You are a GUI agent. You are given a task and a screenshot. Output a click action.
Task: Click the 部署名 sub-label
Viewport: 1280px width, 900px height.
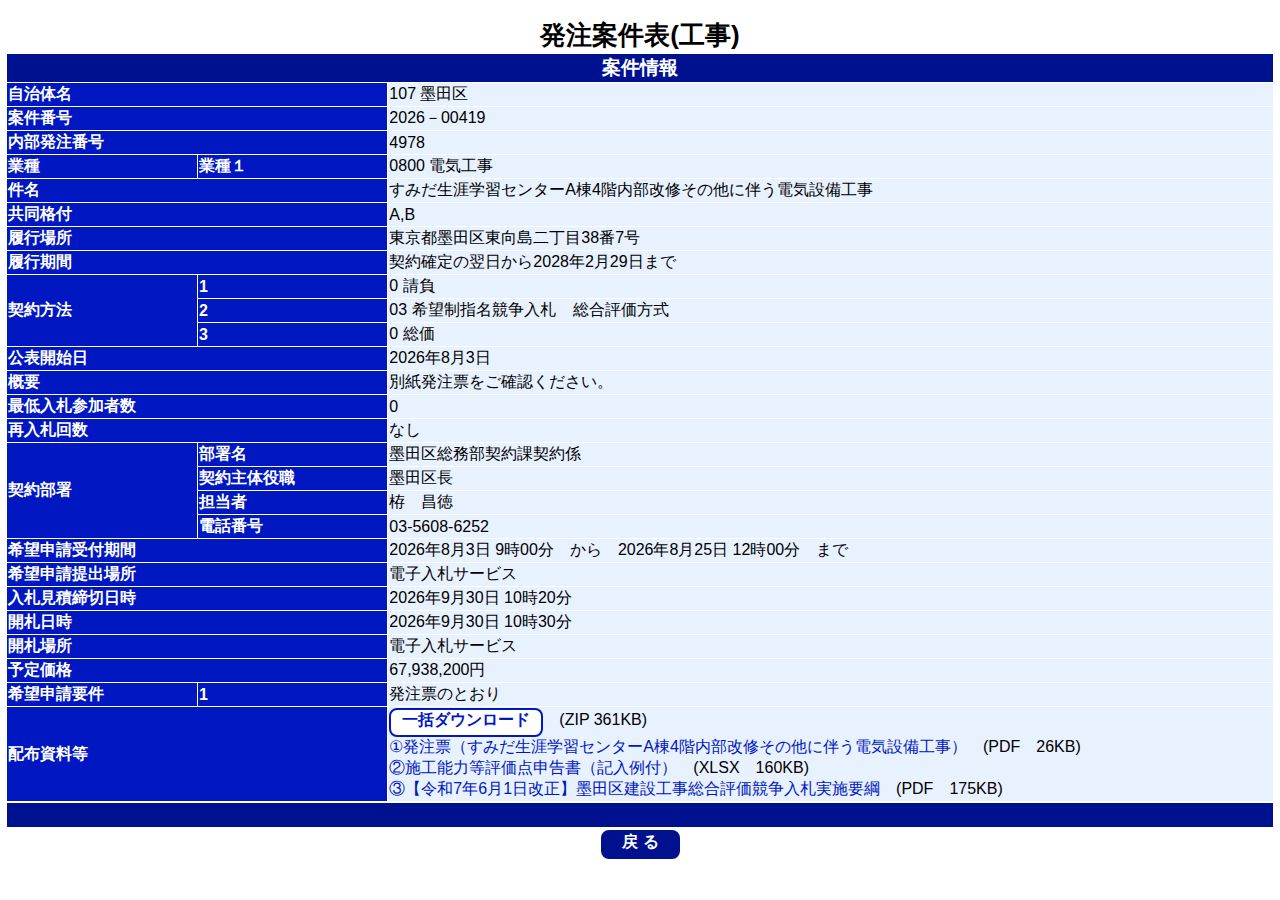pos(292,454)
